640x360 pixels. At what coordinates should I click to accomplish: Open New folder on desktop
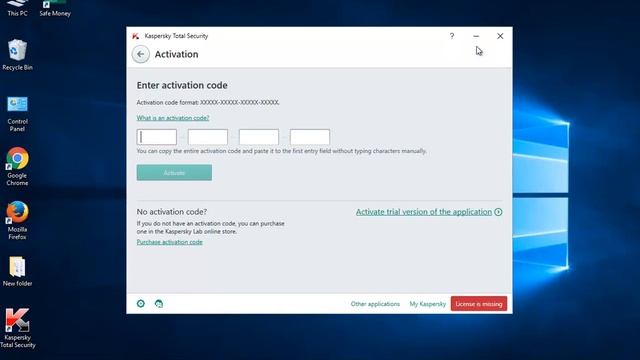pyautogui.click(x=17, y=271)
